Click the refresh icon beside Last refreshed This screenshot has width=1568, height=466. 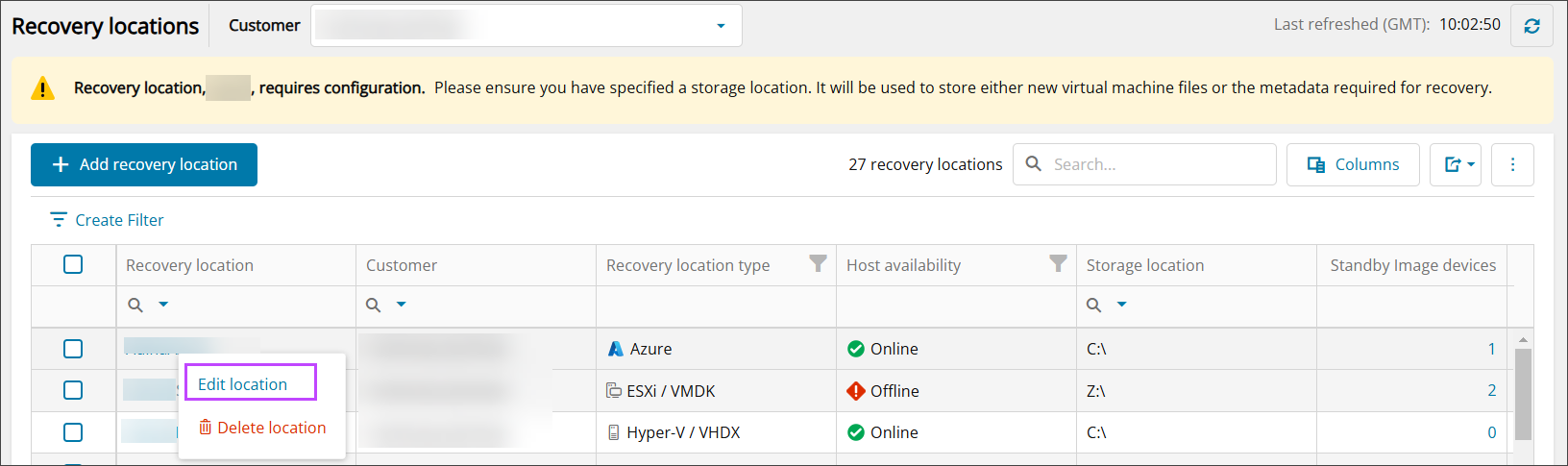pos(1531,26)
